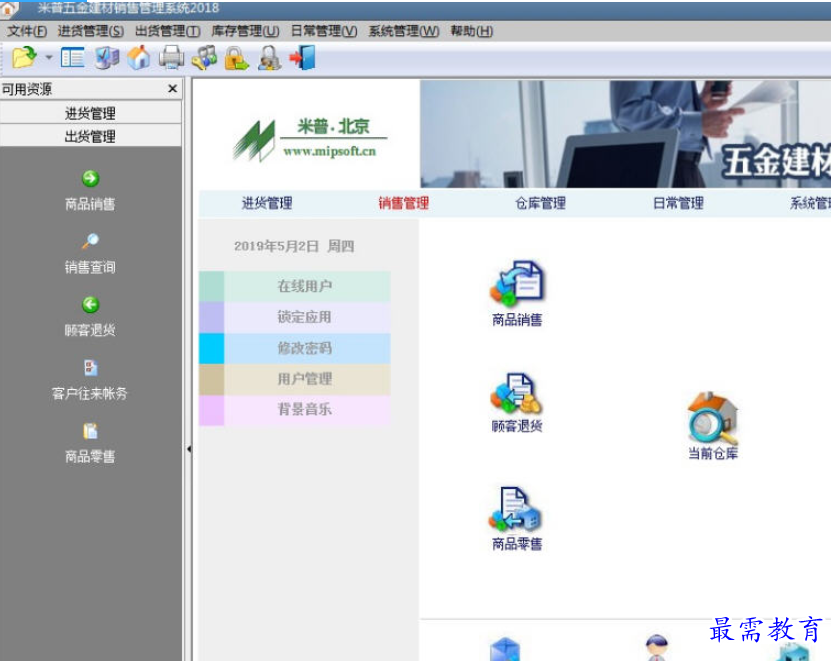831x661 pixels.
Task: Open 商品零售 icon in main panel
Action: click(x=517, y=519)
